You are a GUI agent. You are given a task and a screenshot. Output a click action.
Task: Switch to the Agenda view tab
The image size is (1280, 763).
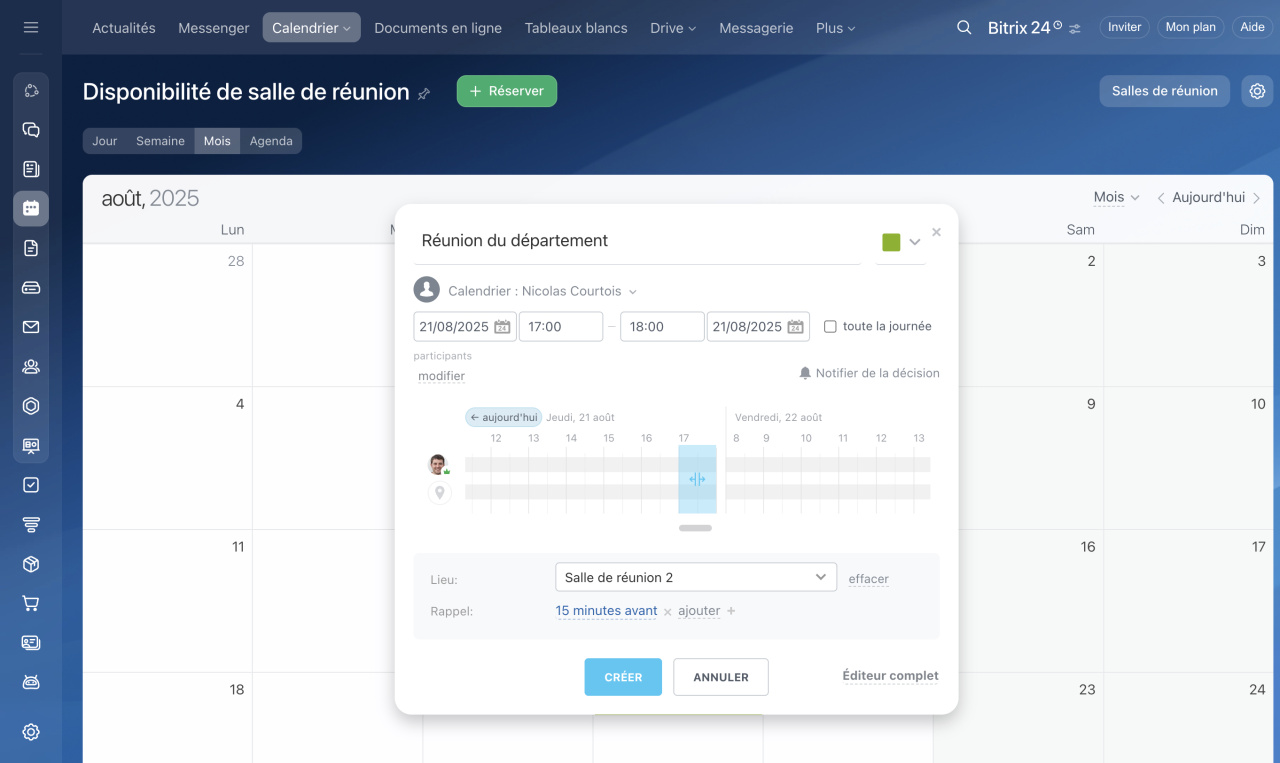271,141
